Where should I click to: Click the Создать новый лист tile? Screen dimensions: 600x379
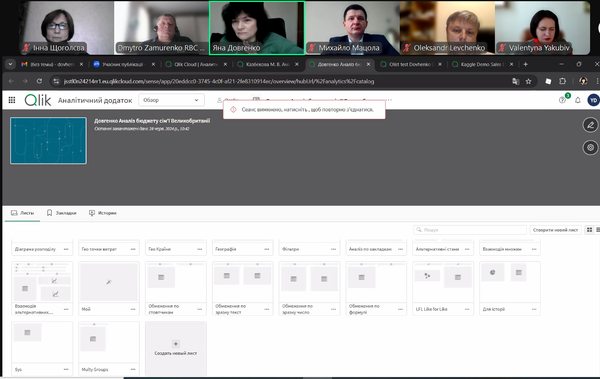click(x=176, y=348)
